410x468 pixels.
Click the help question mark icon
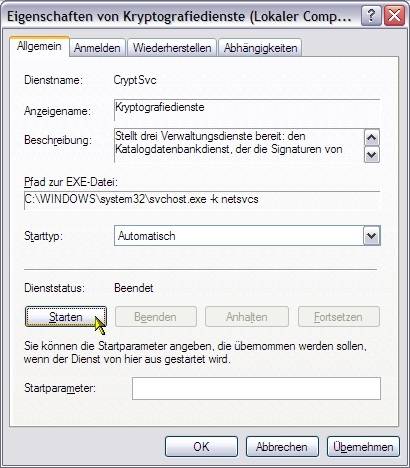tap(371, 15)
